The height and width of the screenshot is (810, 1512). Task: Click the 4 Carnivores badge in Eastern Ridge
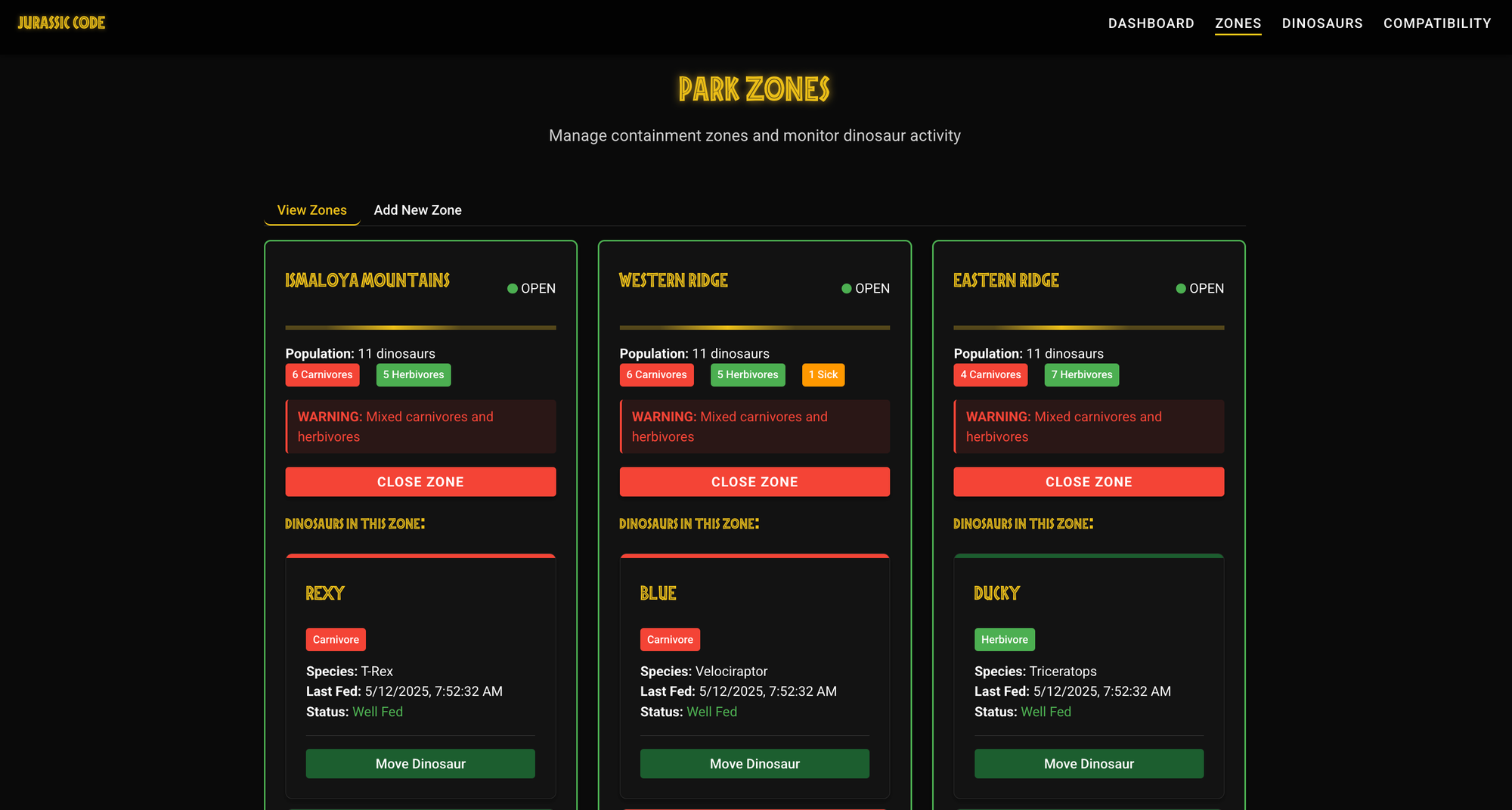point(990,375)
